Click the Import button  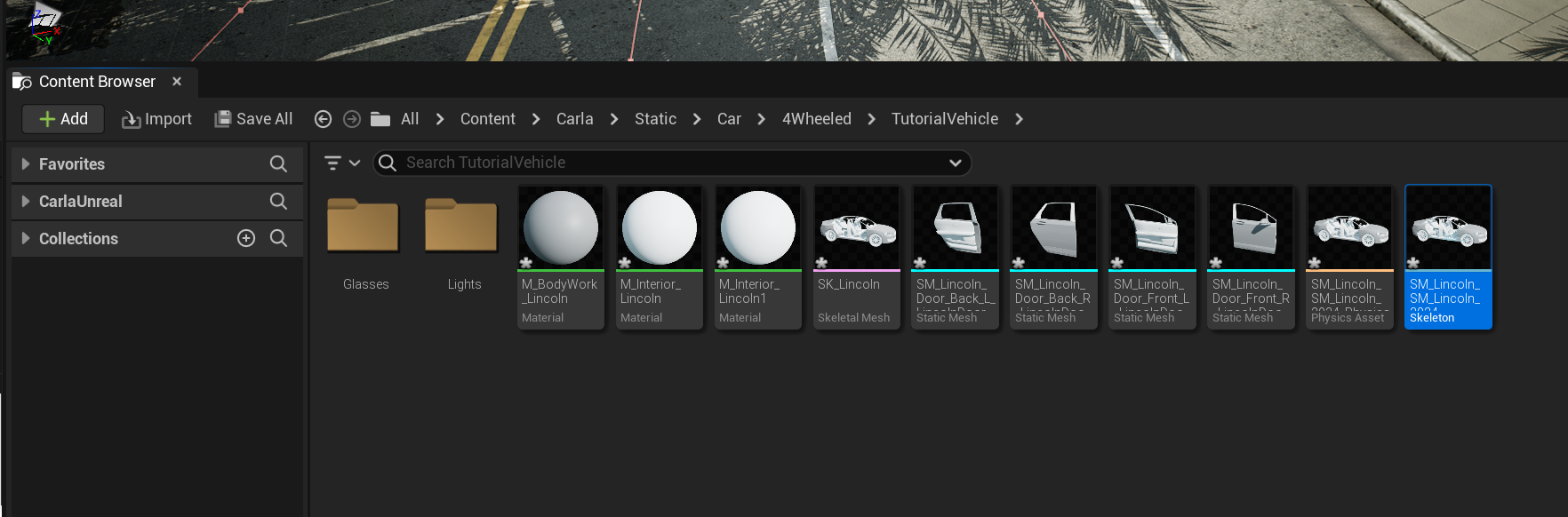point(156,119)
